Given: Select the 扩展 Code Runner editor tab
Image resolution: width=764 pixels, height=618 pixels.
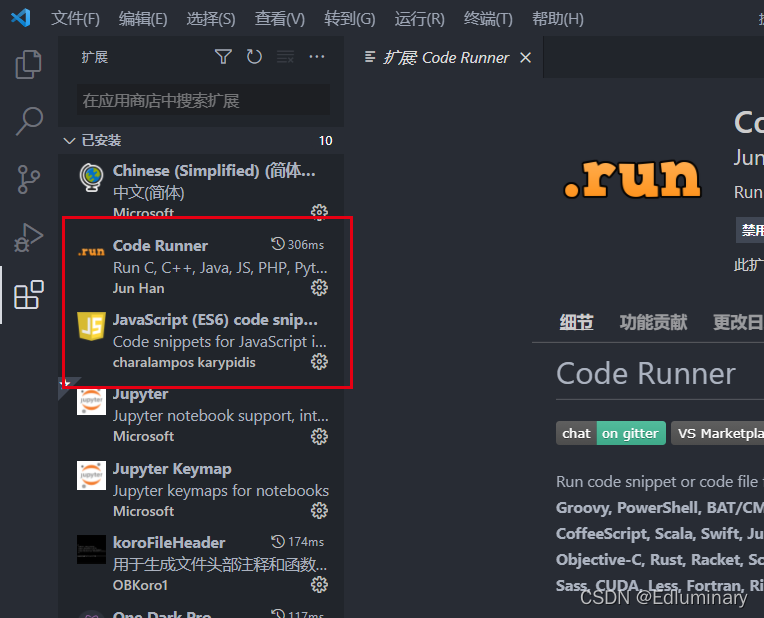Looking at the screenshot, I should pyautogui.click(x=446, y=58).
